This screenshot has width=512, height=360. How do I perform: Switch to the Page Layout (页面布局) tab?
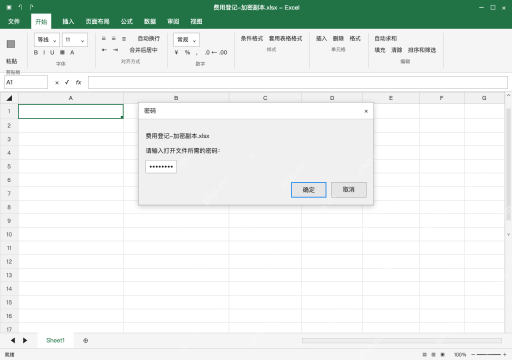coord(97,22)
